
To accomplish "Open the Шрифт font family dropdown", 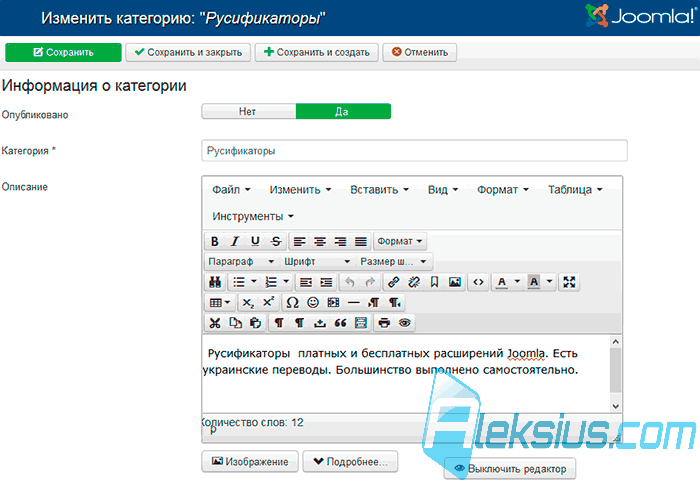I will pos(317,262).
